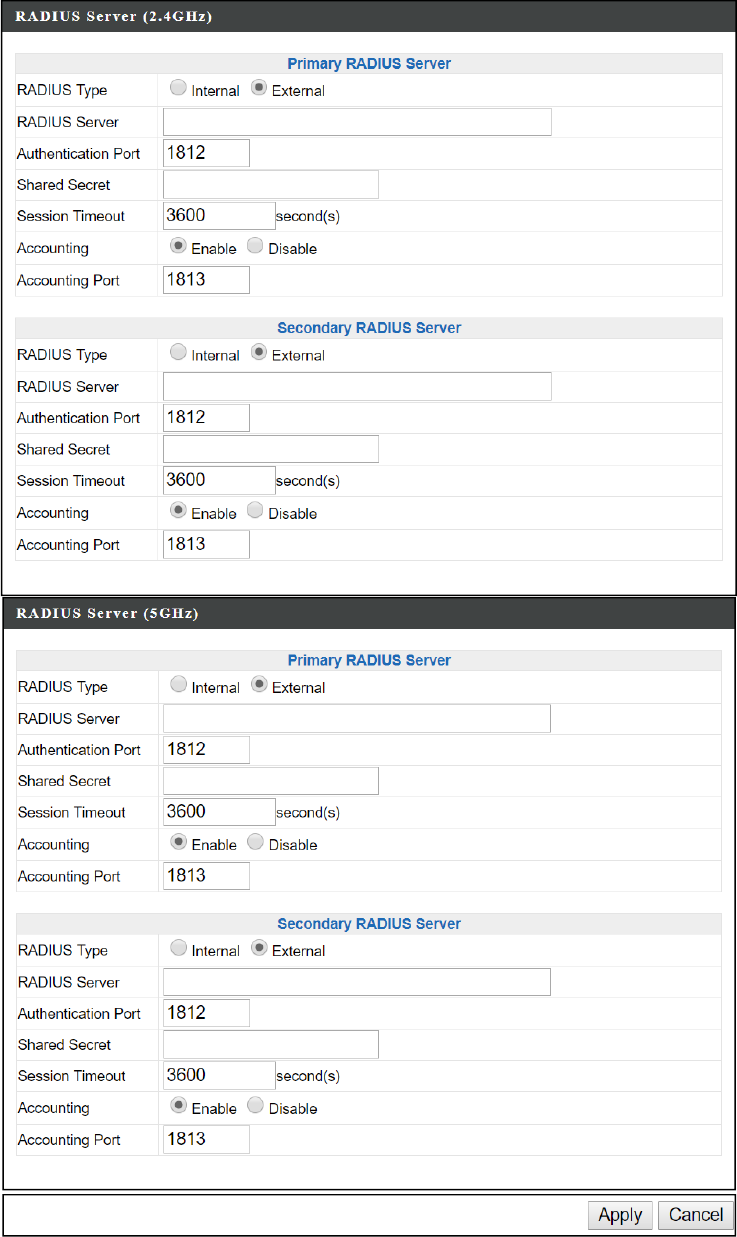Viewport: 737px width, 1237px height.
Task: Click 5GHz Secondary Shared Secret field
Action: (x=270, y=1044)
